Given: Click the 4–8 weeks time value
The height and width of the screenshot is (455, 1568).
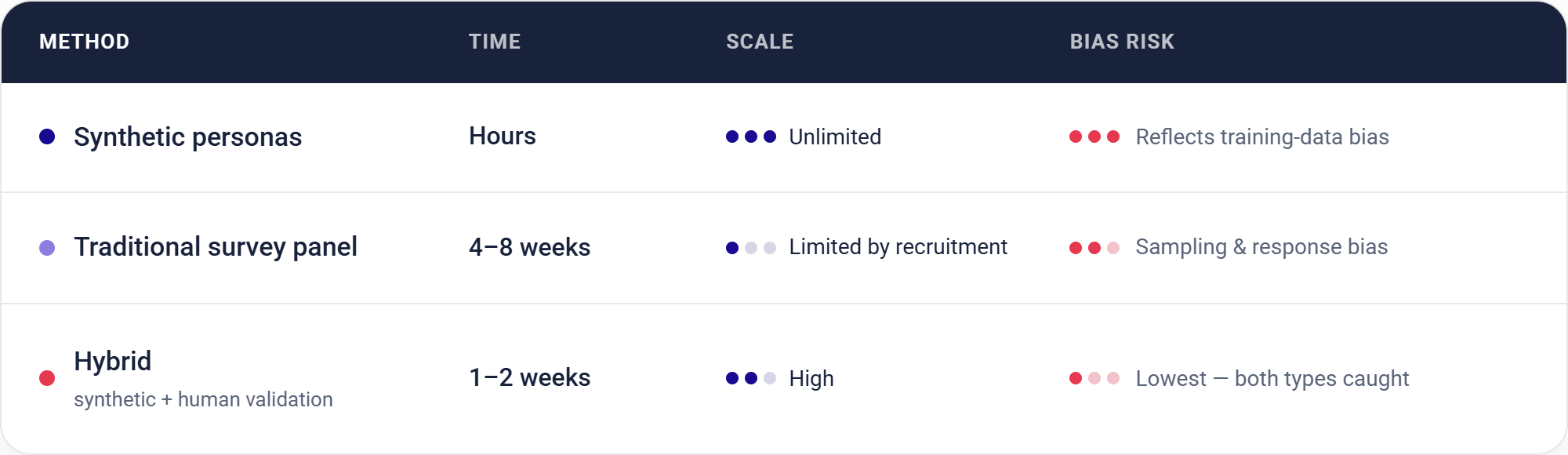Looking at the screenshot, I should tap(530, 248).
